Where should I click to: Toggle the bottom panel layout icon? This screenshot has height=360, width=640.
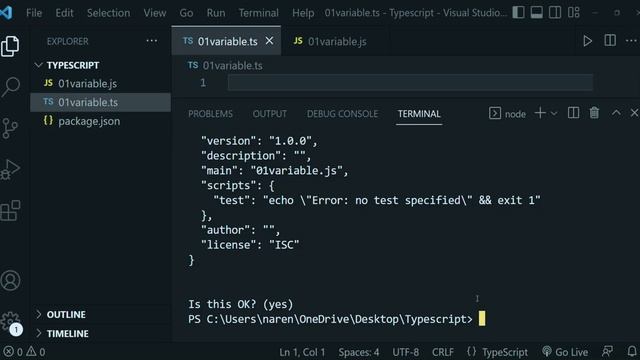(x=537, y=13)
